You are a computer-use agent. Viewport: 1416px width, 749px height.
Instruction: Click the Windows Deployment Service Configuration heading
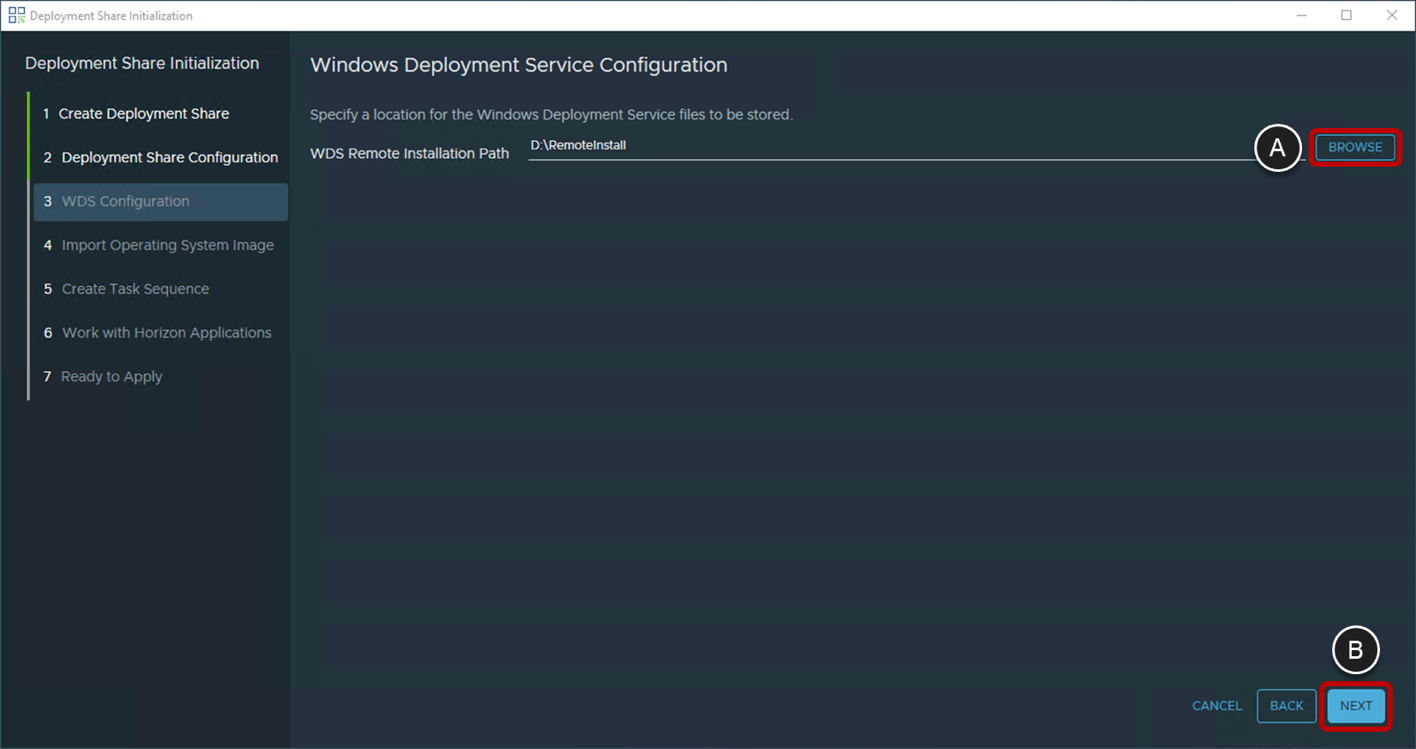[x=518, y=64]
